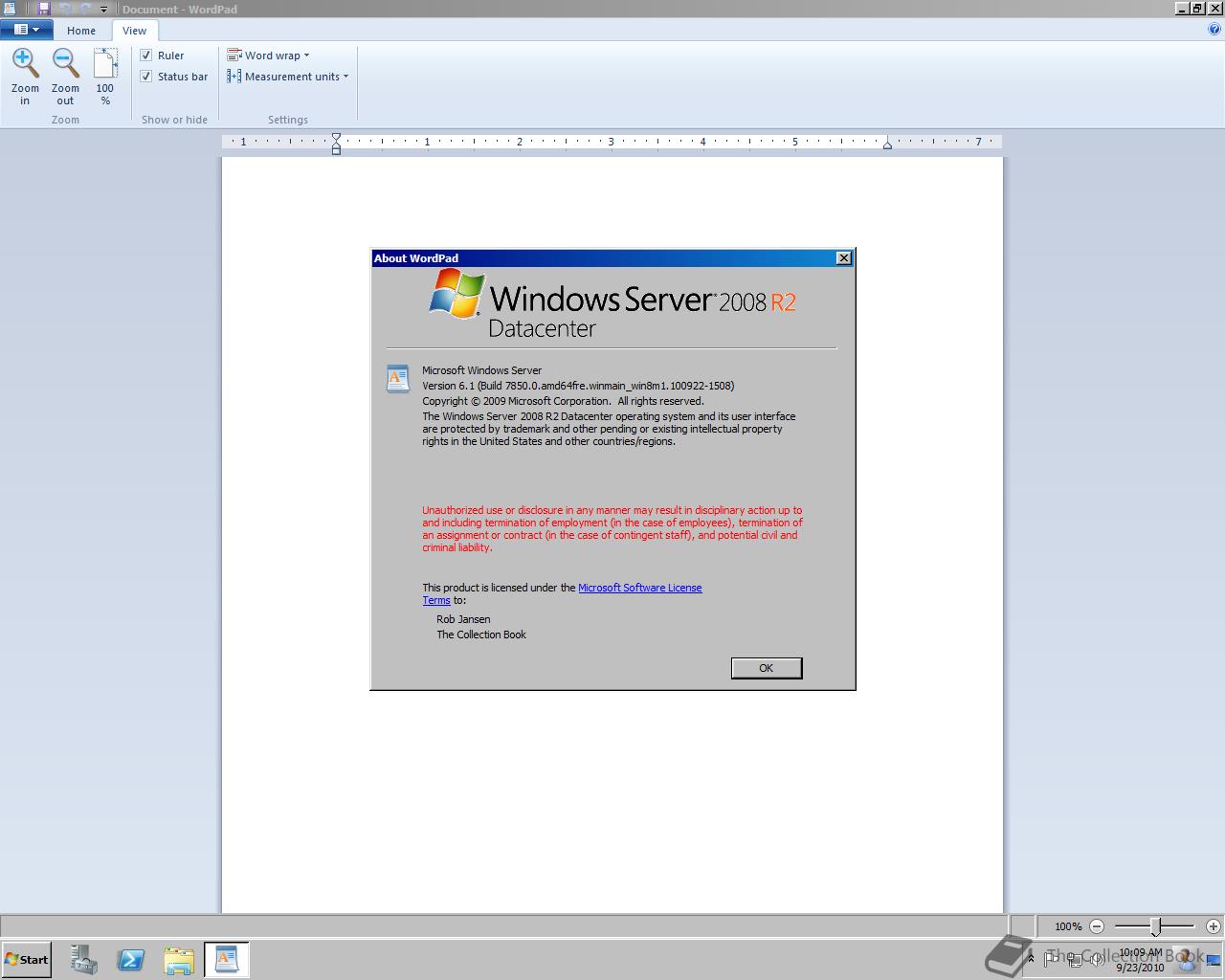Toggle the Status bar checkbox
This screenshot has height=980, width=1225.
[146, 77]
